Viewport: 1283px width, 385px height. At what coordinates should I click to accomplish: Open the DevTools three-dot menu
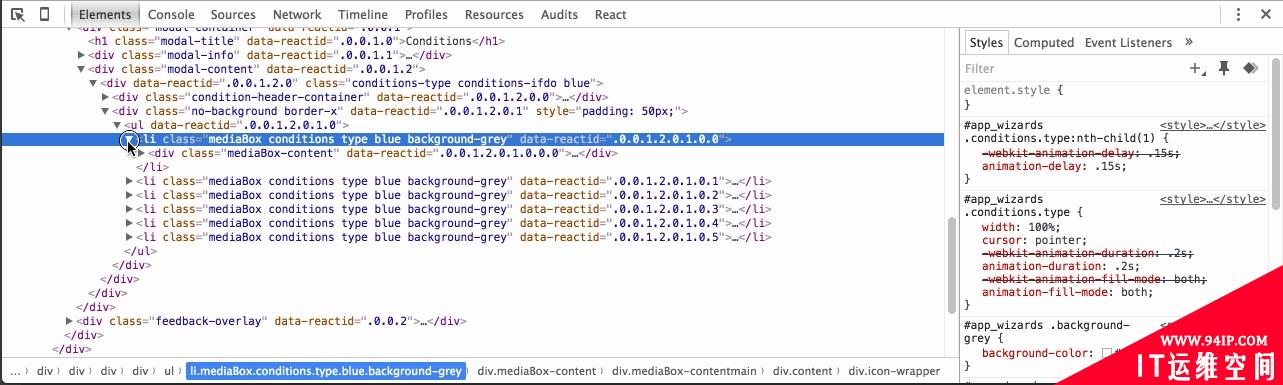(1237, 15)
